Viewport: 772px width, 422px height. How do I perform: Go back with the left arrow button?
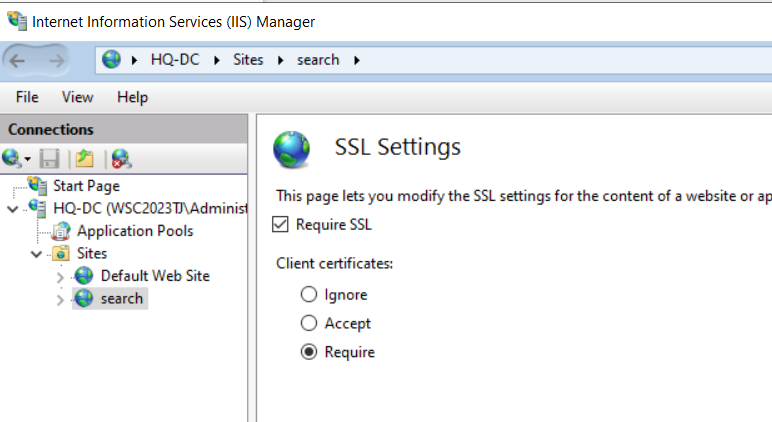[17, 61]
